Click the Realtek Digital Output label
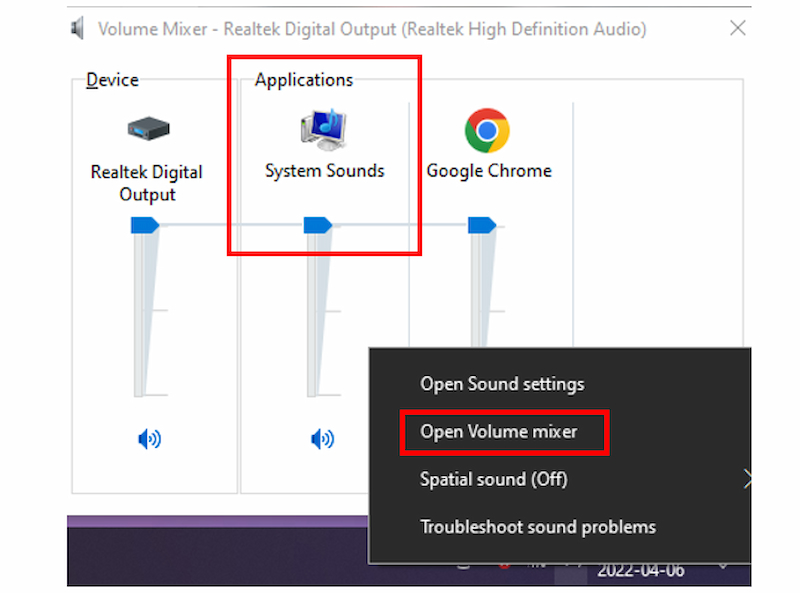The width and height of the screenshot is (800, 593). [147, 183]
